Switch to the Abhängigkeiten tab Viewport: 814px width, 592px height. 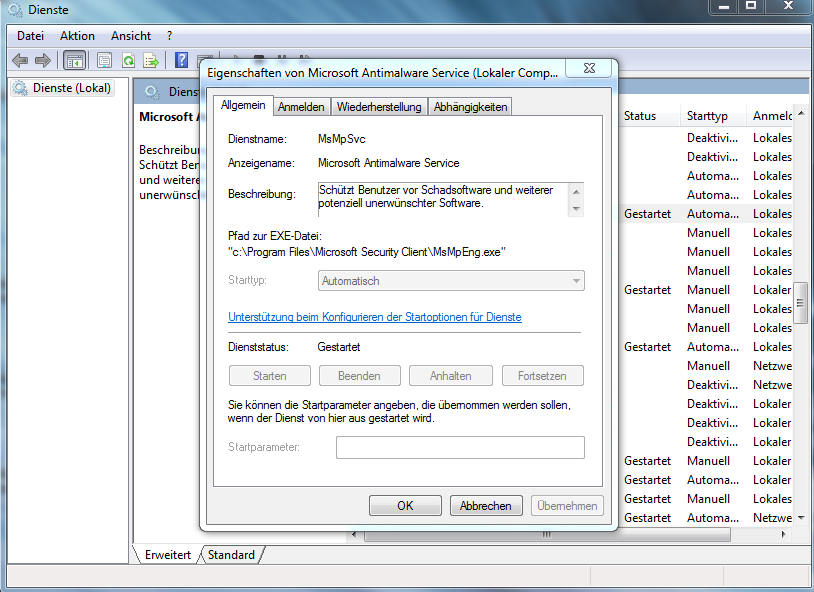pyautogui.click(x=470, y=107)
